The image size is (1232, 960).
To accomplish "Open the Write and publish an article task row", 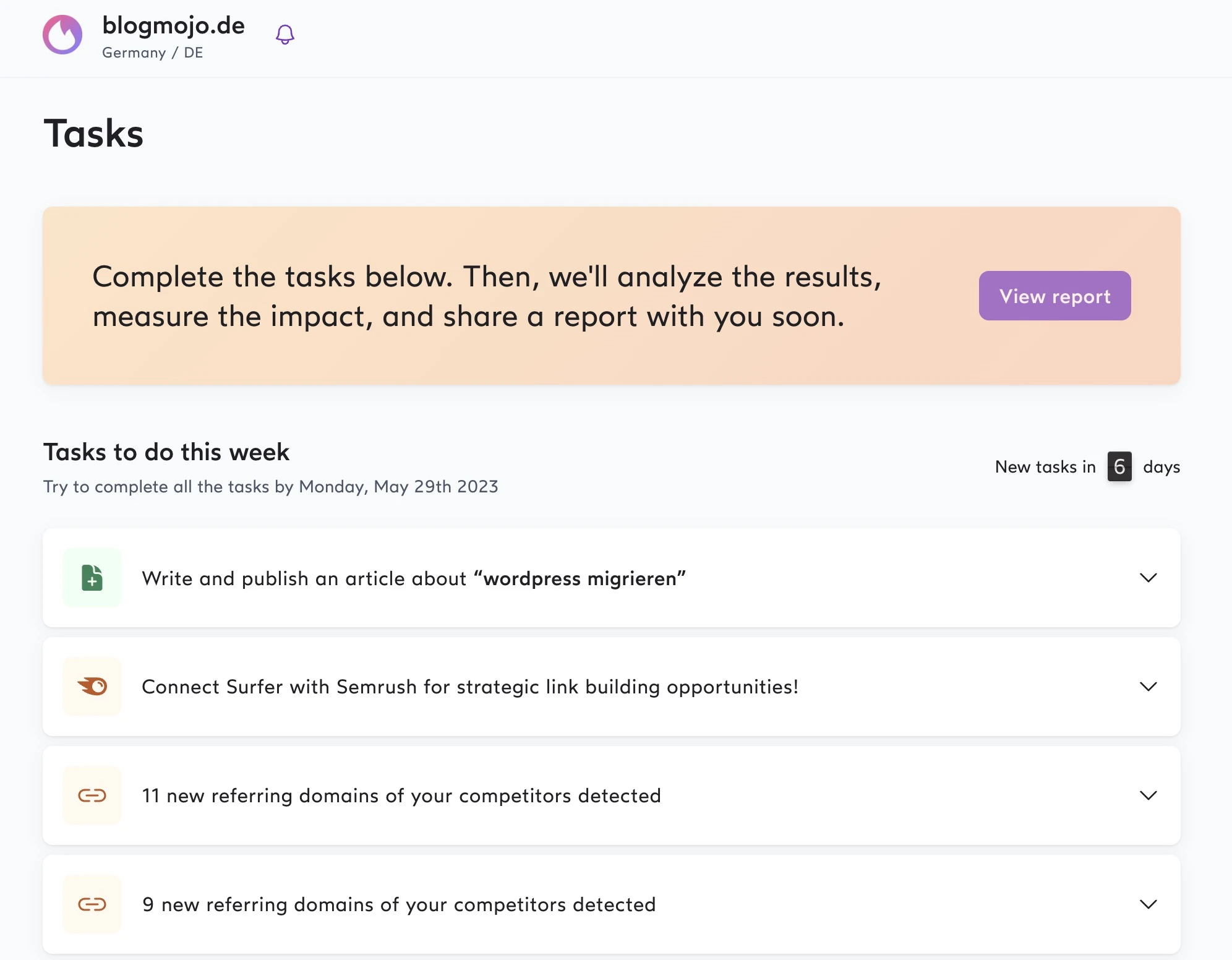I will [x=413, y=578].
